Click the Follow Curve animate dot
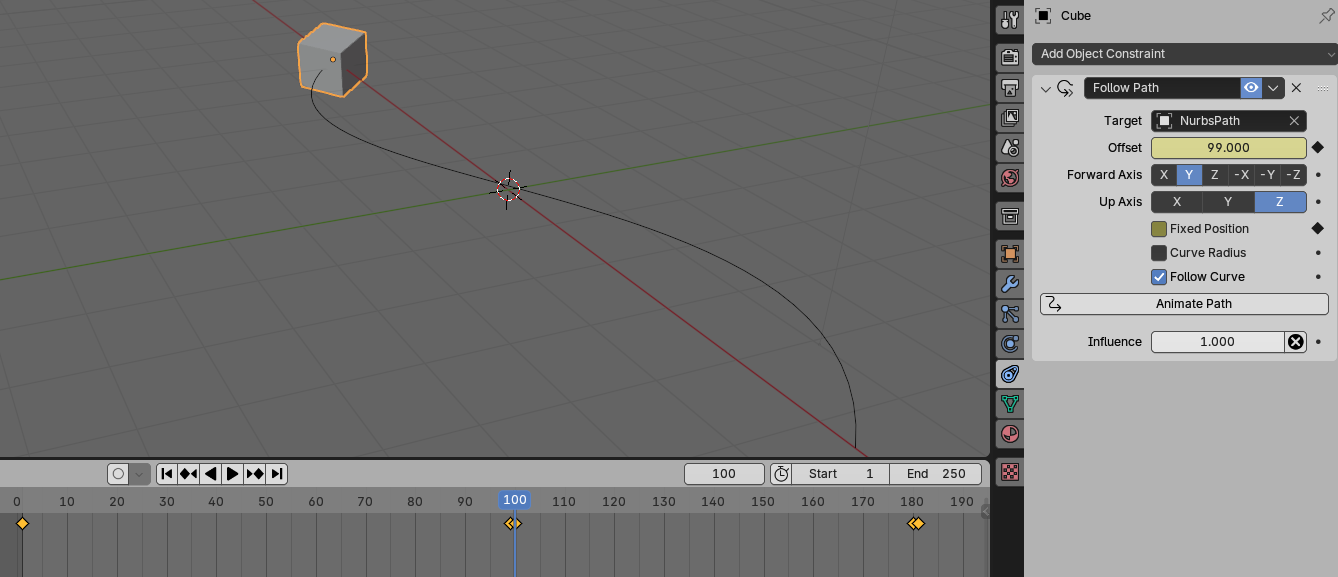Image resolution: width=1338 pixels, height=577 pixels. click(1318, 277)
